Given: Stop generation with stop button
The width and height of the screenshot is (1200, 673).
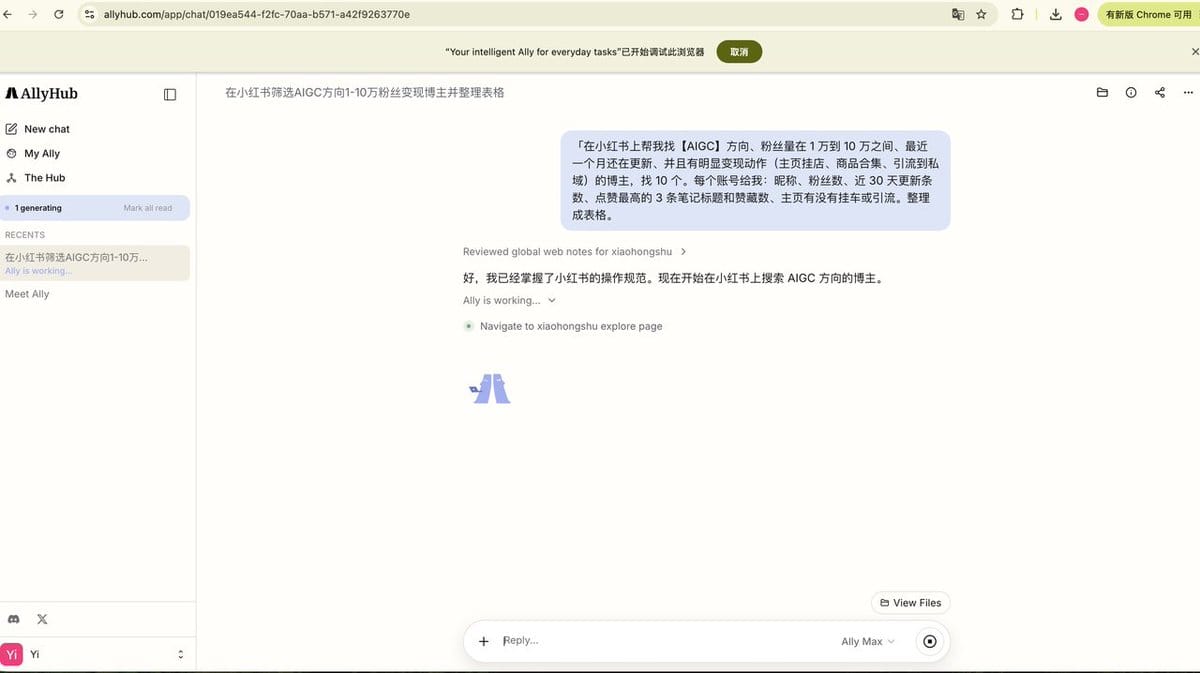Looking at the screenshot, I should [x=930, y=642].
